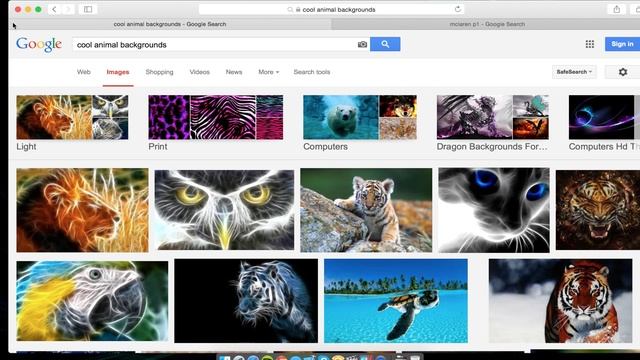Click the blue magnifier search button
The height and width of the screenshot is (360, 640).
[385, 44]
